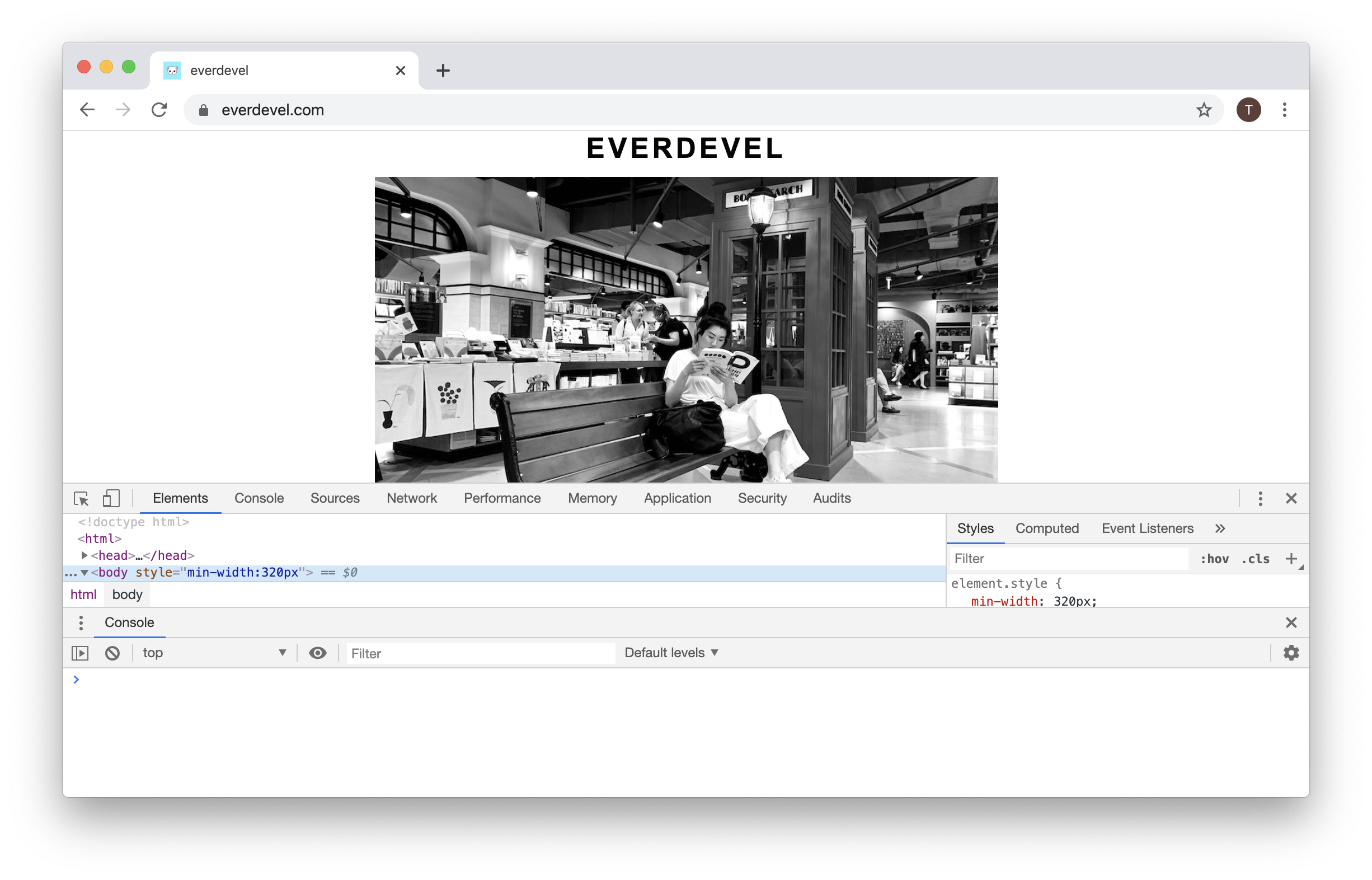
Task: Click the EVERDEVEL site heading
Action: tap(685, 148)
